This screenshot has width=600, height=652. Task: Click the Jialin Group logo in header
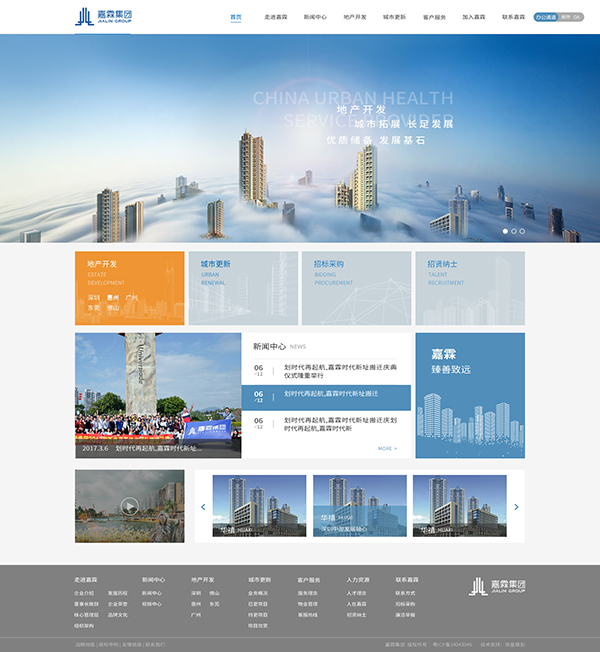click(x=104, y=17)
